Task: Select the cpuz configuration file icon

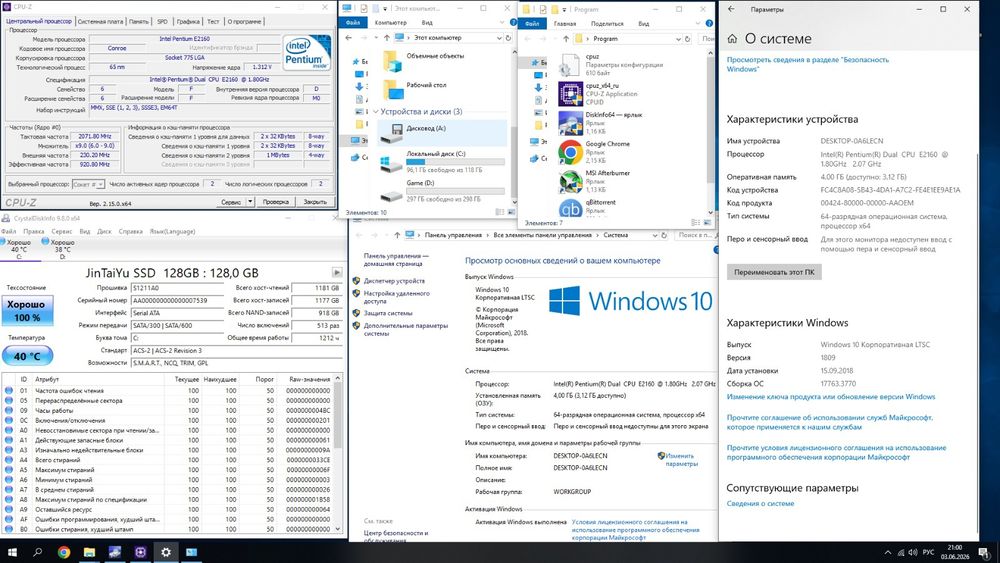Action: pos(568,65)
